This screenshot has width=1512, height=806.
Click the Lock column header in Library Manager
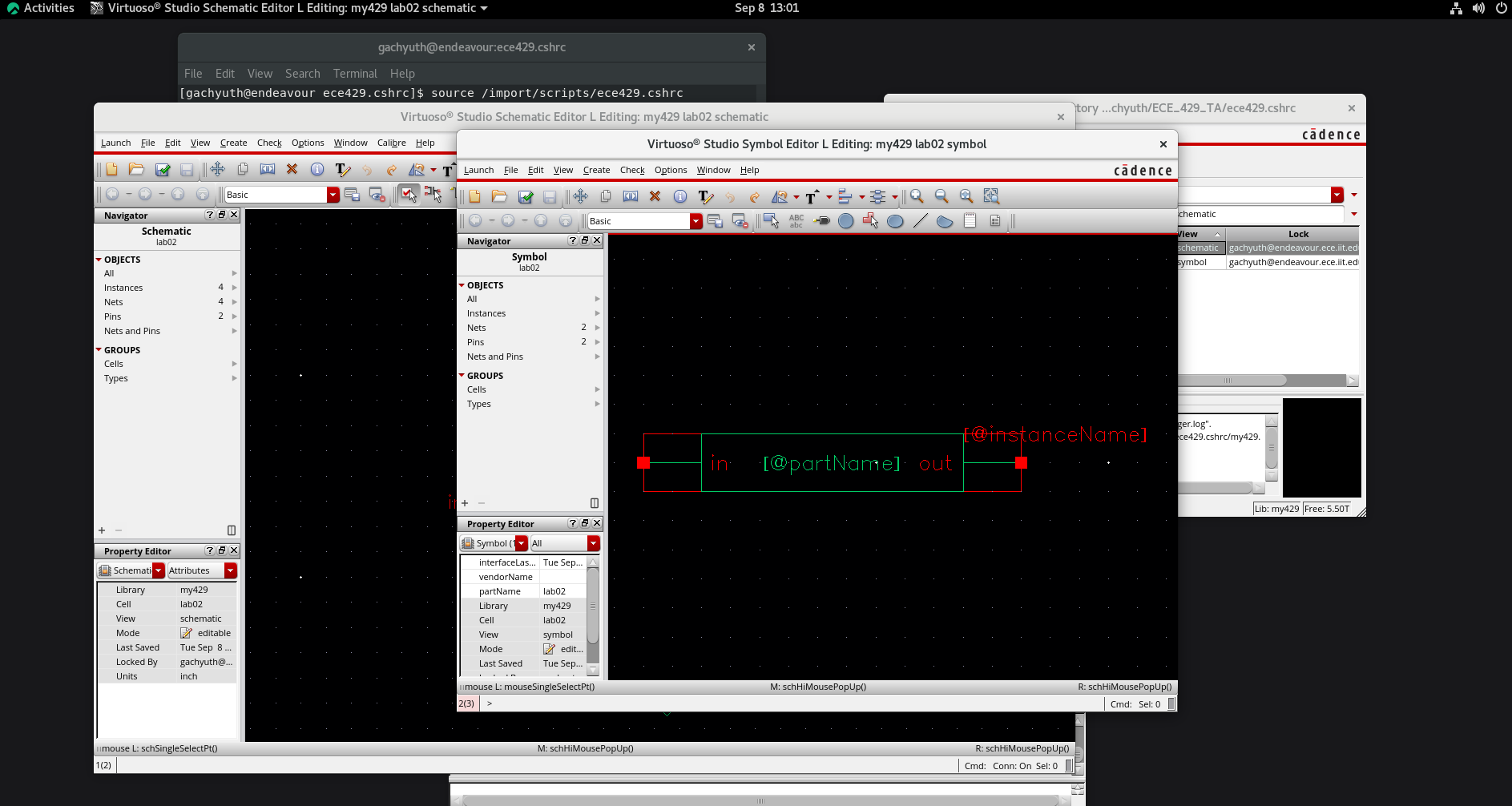pos(1298,234)
